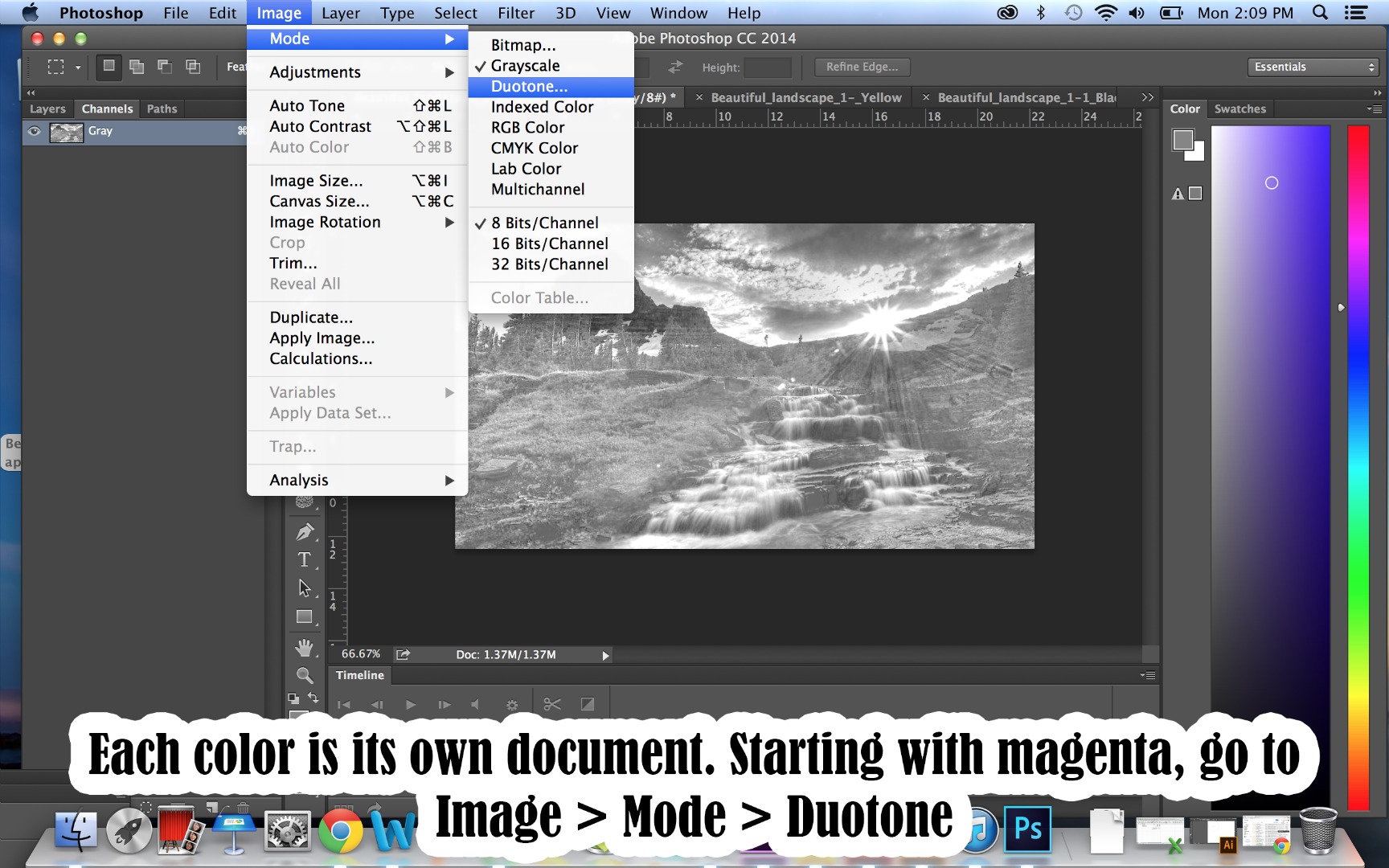Select the Horizontal Type tool
Image resolution: width=1389 pixels, height=868 pixels.
pos(304,559)
